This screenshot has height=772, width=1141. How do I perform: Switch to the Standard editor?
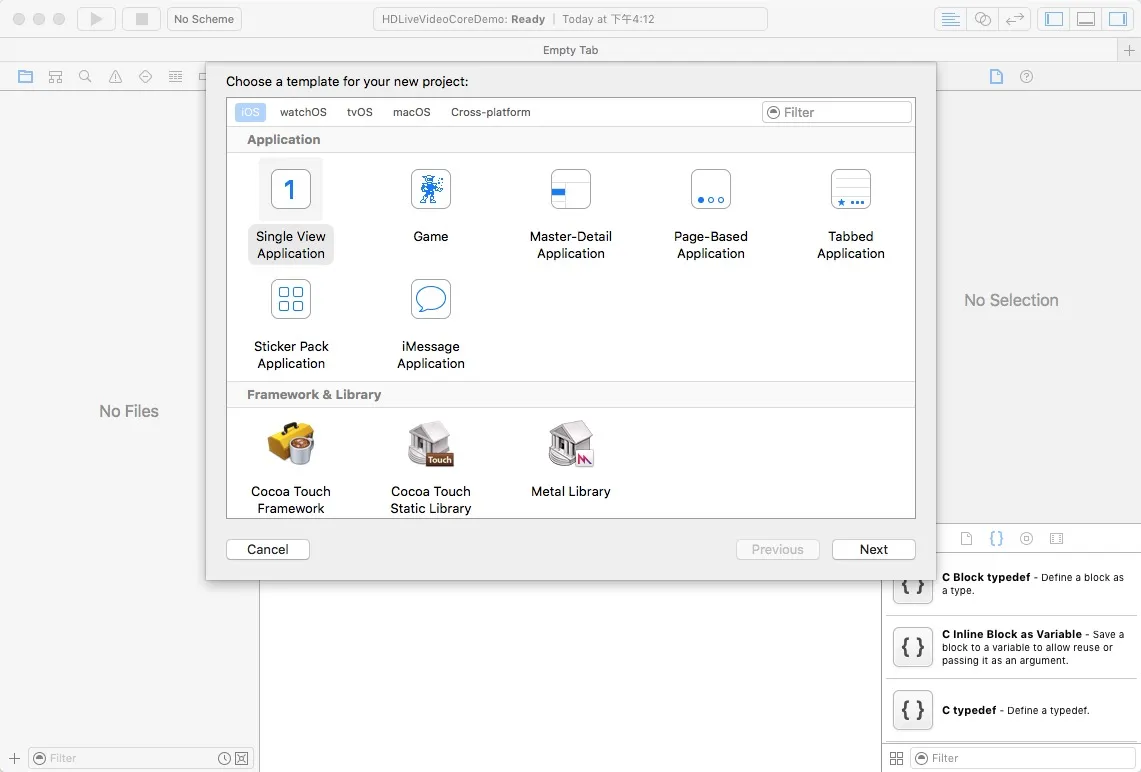(950, 19)
